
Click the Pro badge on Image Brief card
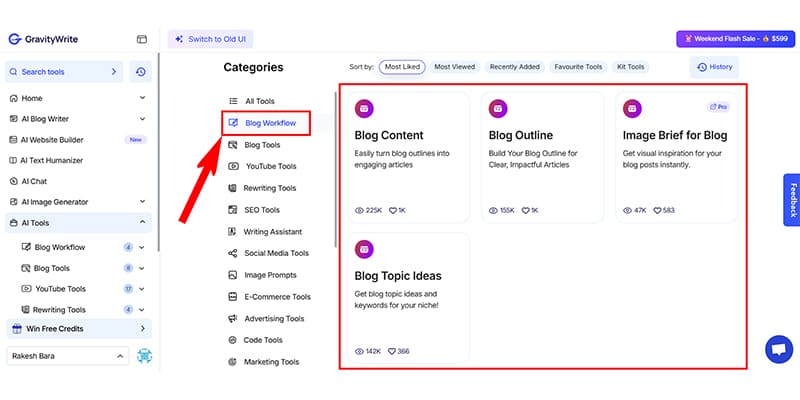pyautogui.click(x=718, y=107)
